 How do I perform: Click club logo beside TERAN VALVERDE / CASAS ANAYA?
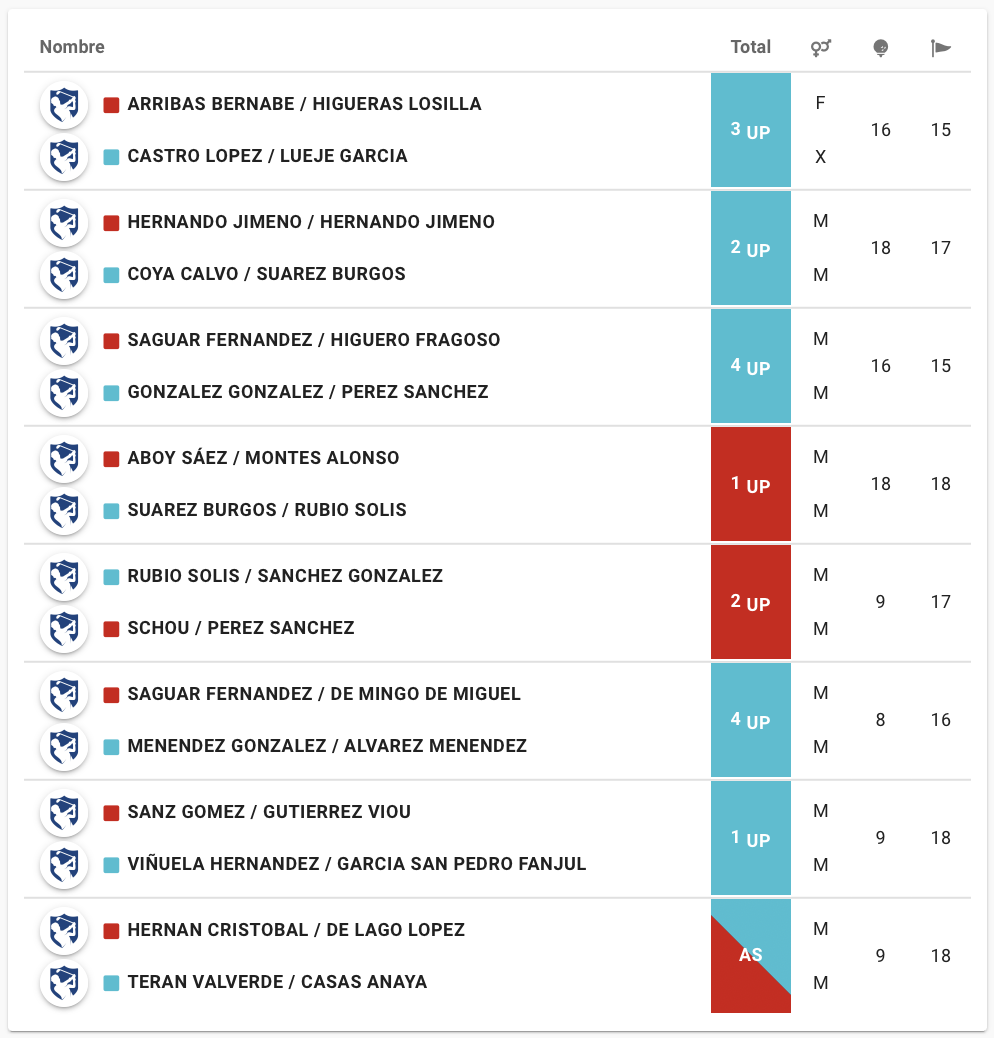[x=64, y=982]
